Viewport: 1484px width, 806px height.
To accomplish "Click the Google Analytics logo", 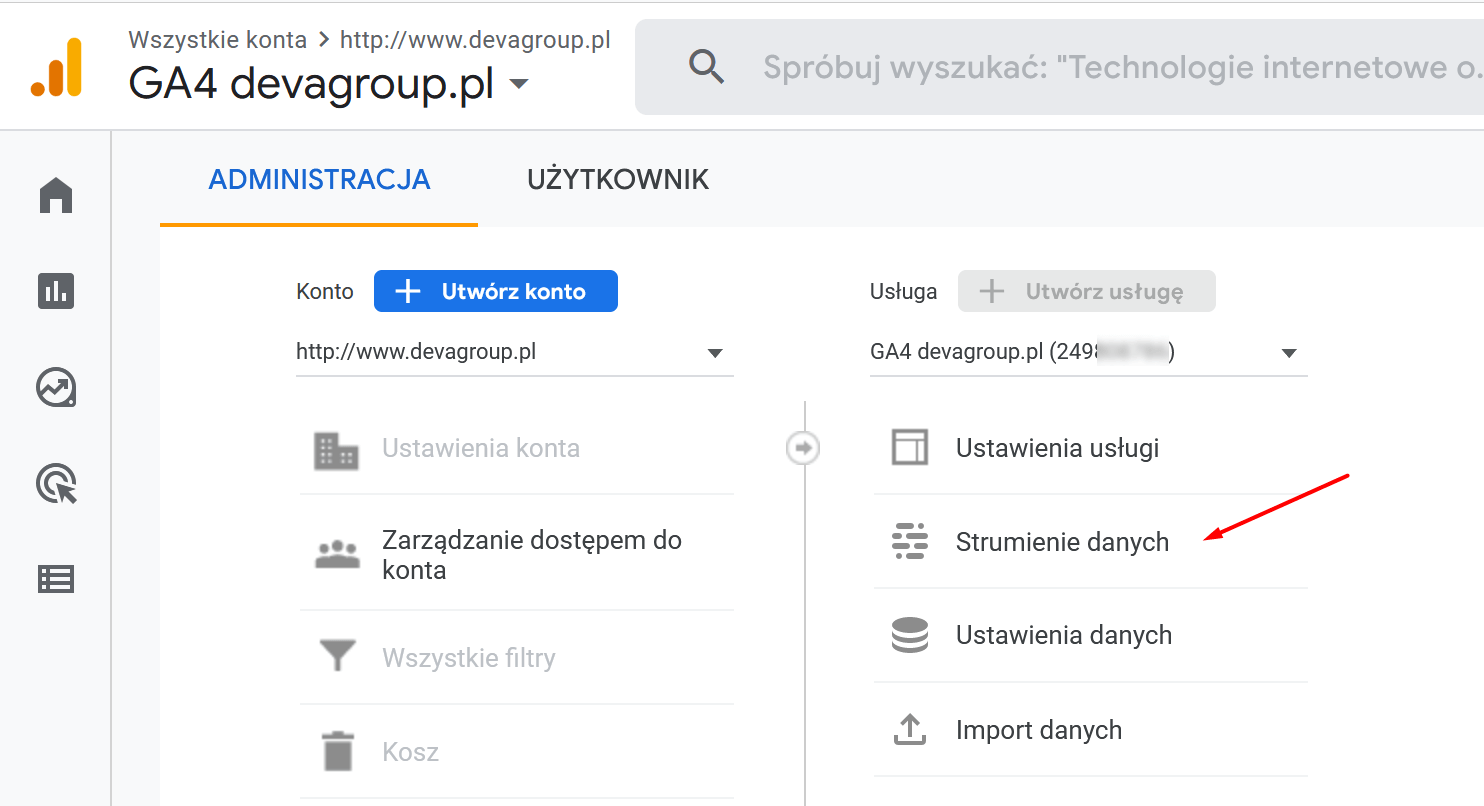I will [56, 67].
